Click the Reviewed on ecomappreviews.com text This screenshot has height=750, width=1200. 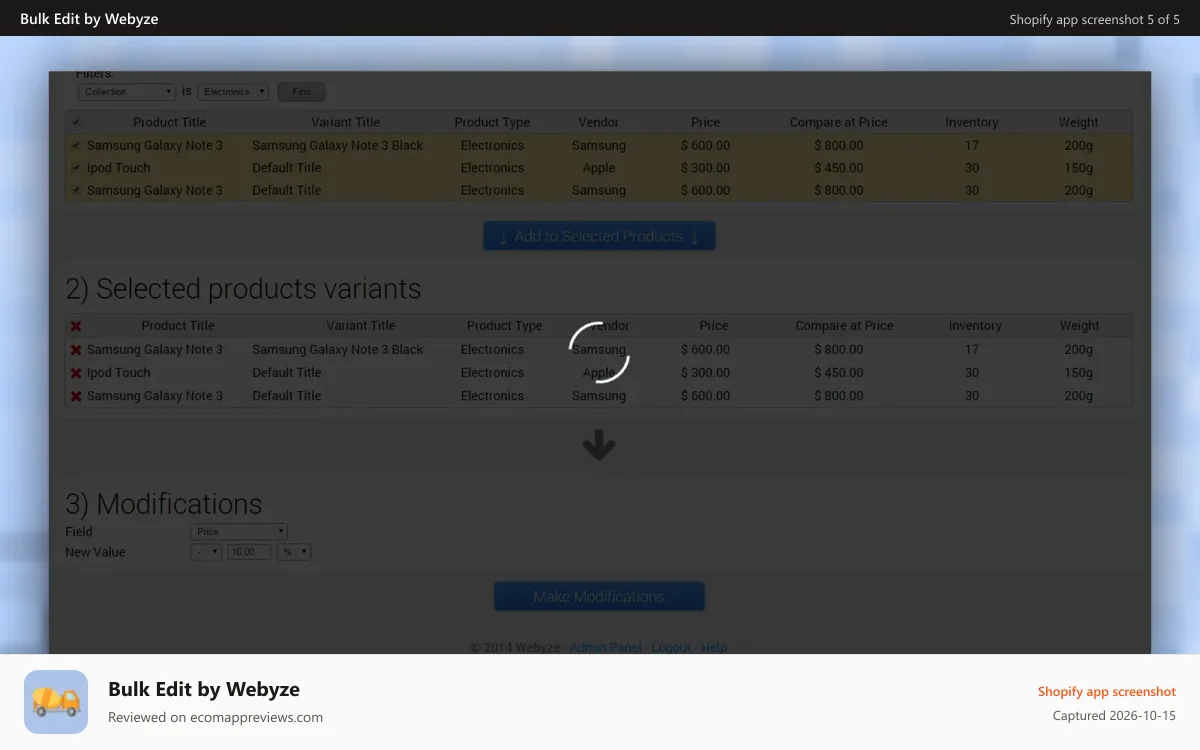click(215, 717)
